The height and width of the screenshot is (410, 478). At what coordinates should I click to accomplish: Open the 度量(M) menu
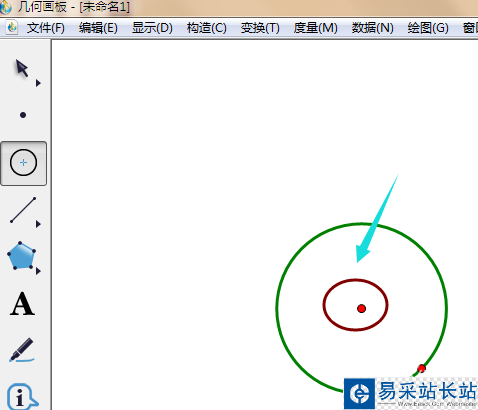tap(315, 28)
